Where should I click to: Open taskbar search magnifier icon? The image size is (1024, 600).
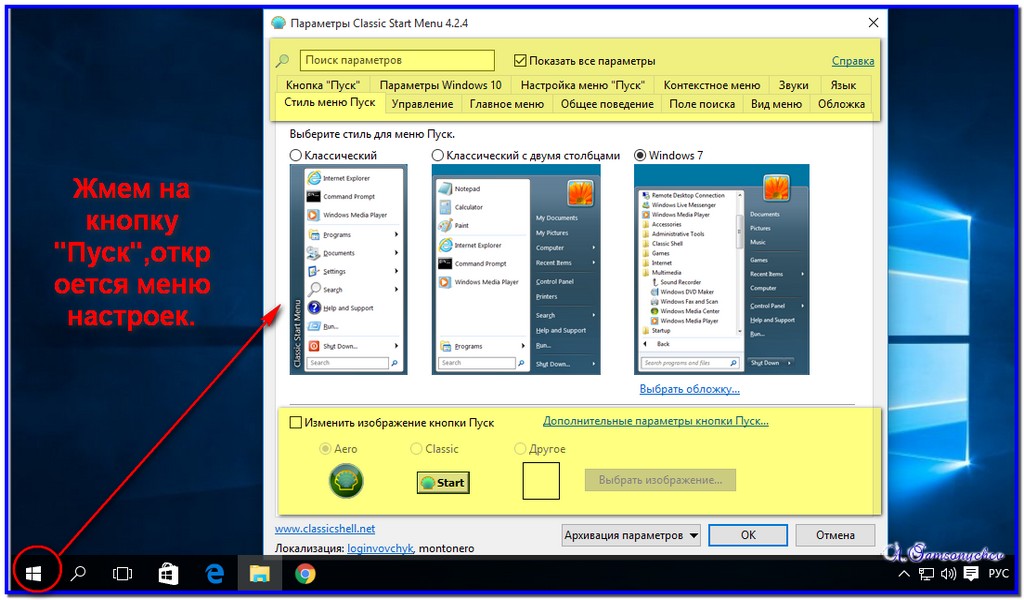(x=78, y=574)
